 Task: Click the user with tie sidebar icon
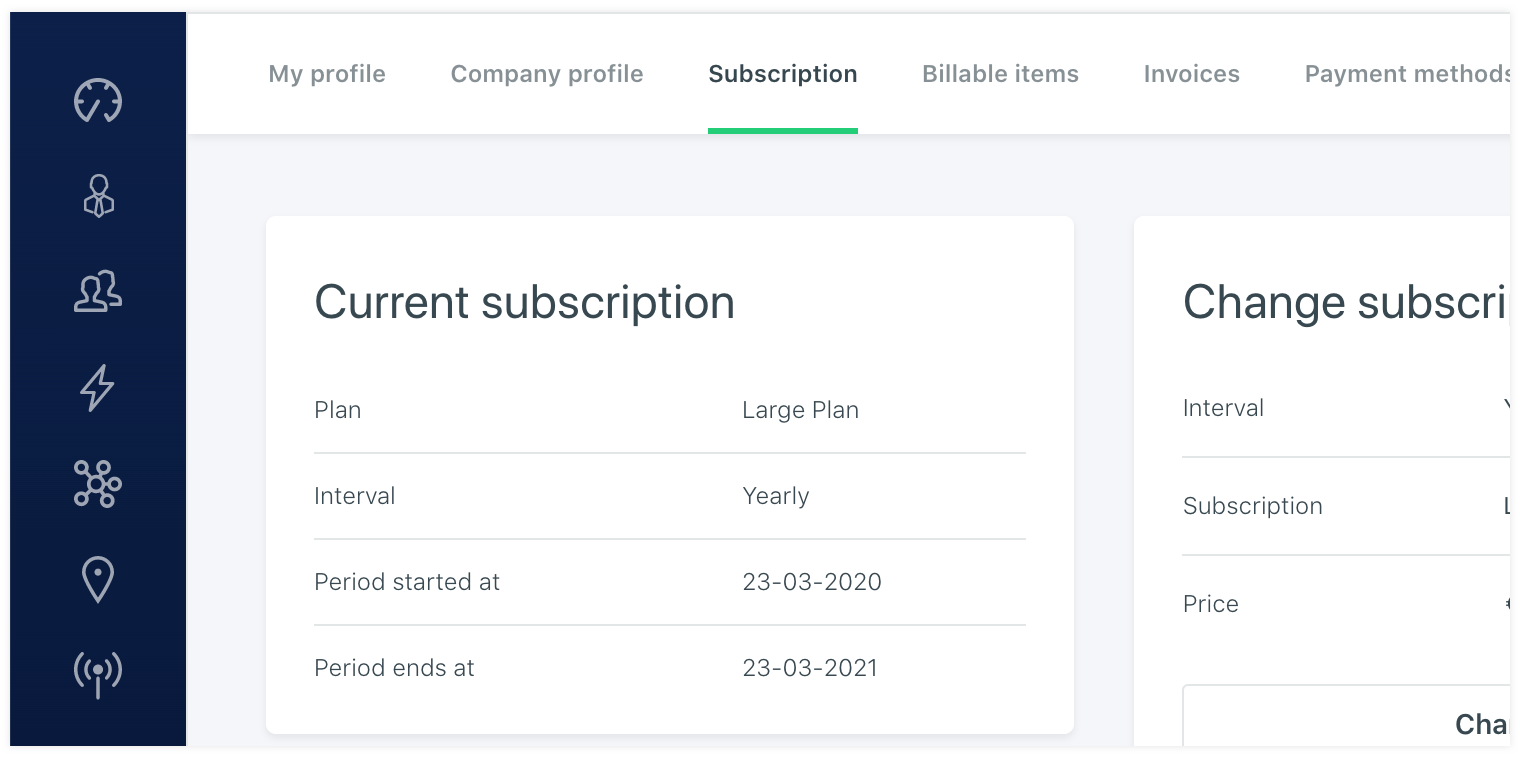(x=98, y=196)
